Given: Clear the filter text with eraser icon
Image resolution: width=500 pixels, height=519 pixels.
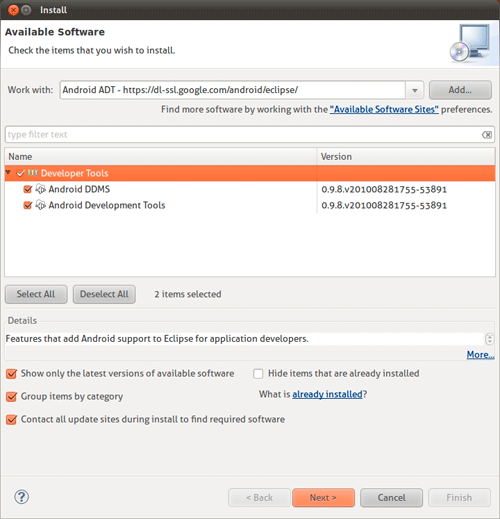Looking at the screenshot, I should click(x=487, y=135).
